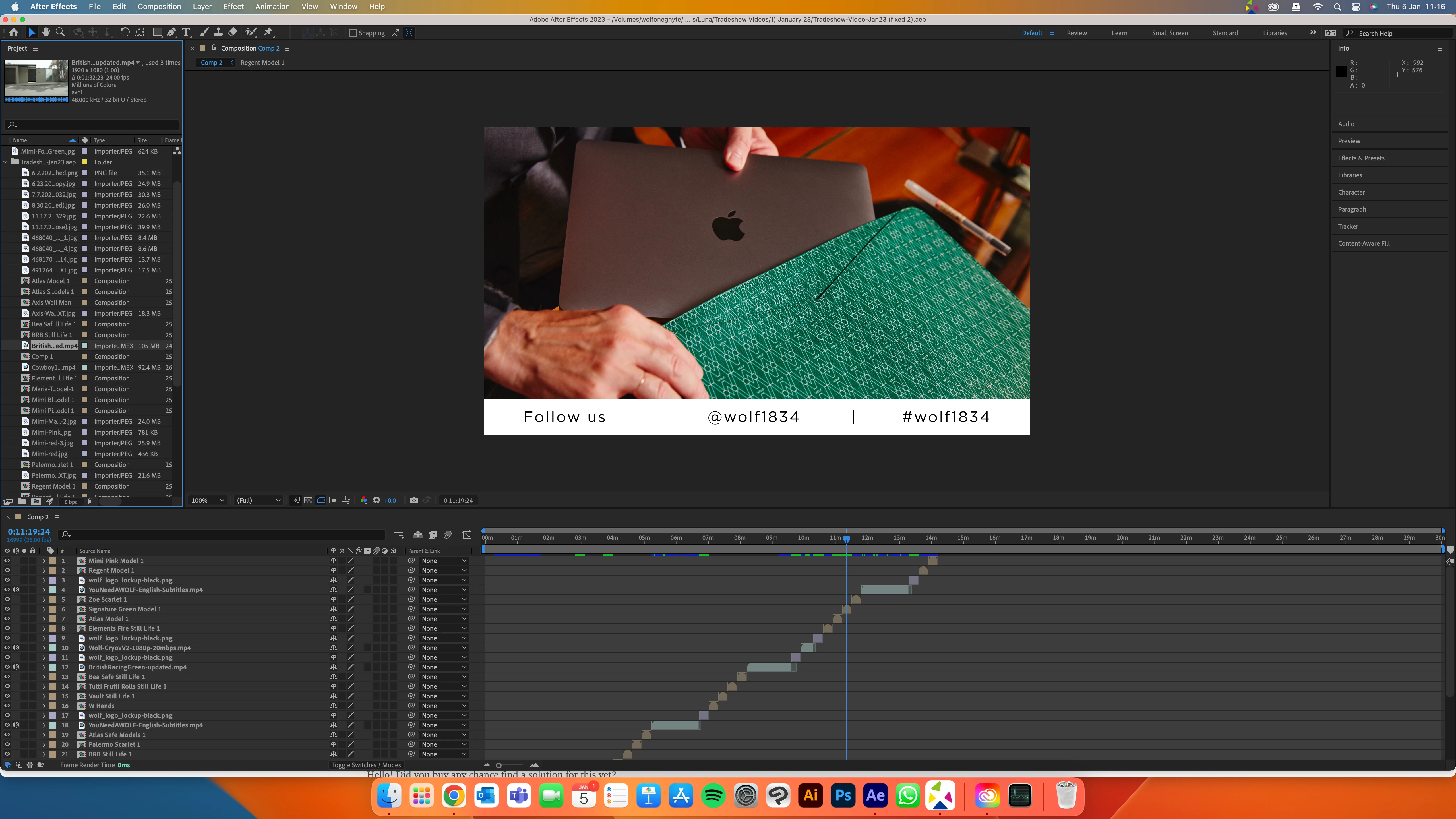This screenshot has height=819, width=1456.
Task: Click the timeline zoom slider handle
Action: [x=499, y=765]
